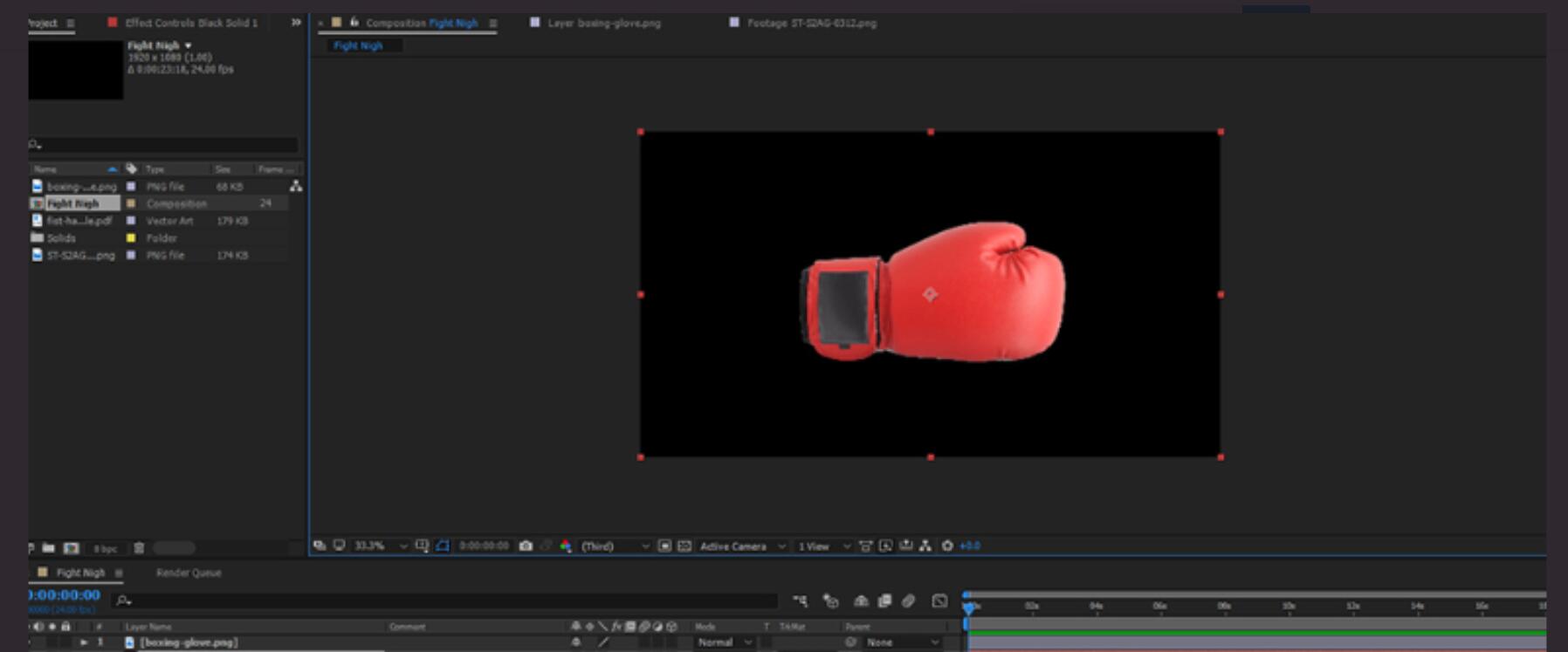
Task: Show hidden panels via double chevron
Action: (x=296, y=23)
